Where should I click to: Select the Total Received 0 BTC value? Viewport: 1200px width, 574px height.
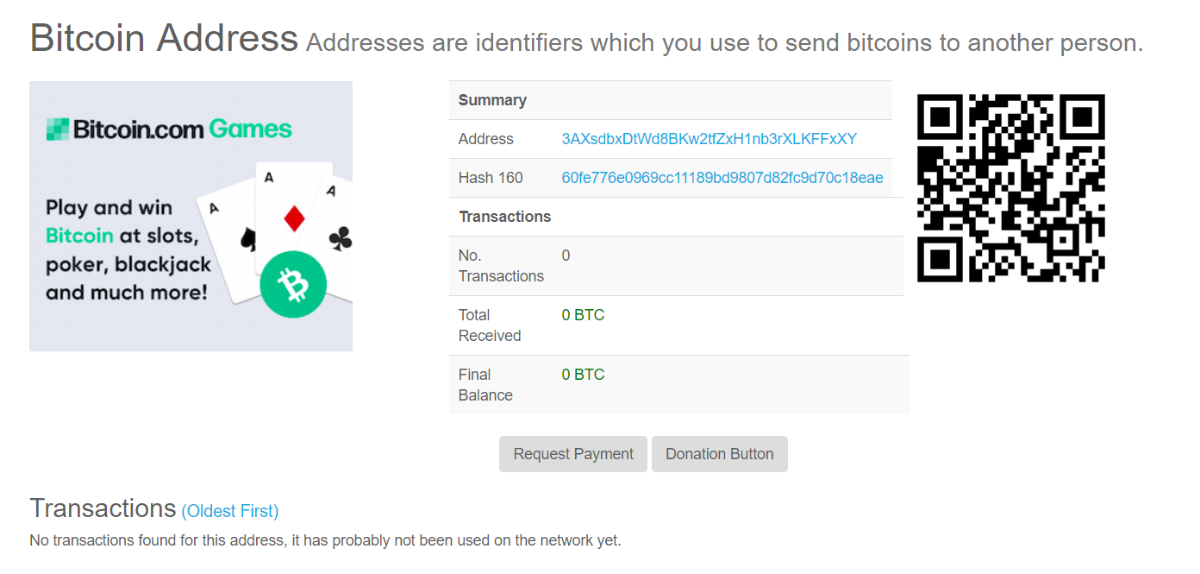[x=583, y=315]
